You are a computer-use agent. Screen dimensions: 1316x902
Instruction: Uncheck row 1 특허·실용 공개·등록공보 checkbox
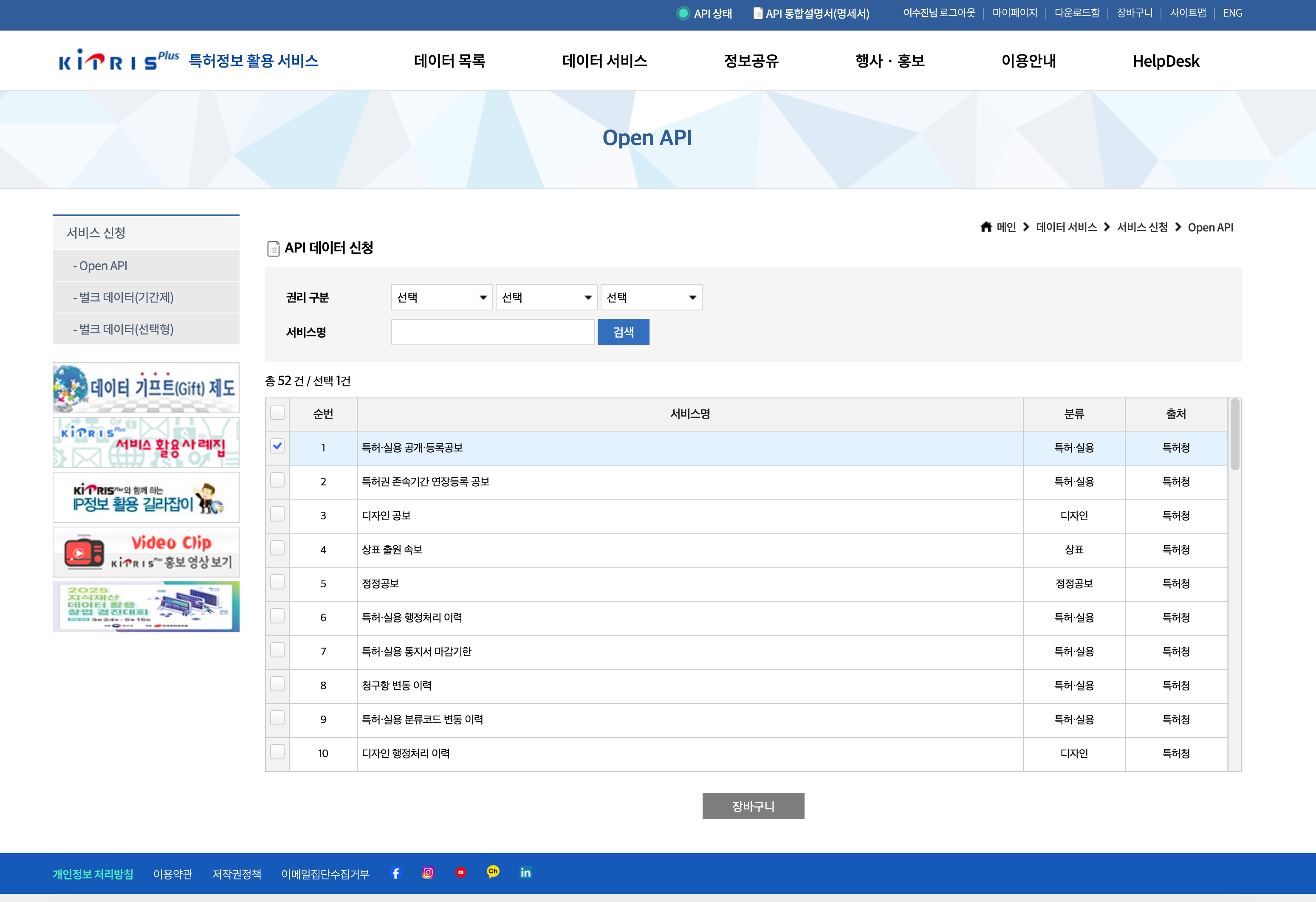tap(277, 446)
